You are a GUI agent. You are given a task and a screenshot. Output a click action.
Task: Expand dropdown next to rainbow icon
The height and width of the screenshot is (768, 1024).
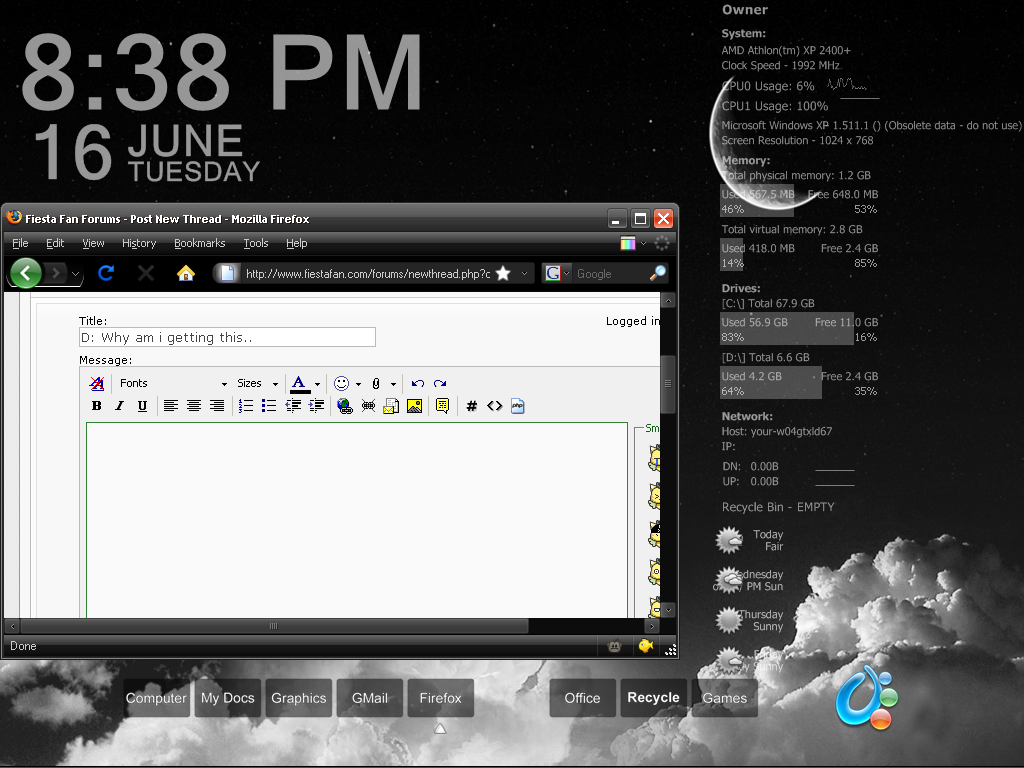click(x=643, y=243)
